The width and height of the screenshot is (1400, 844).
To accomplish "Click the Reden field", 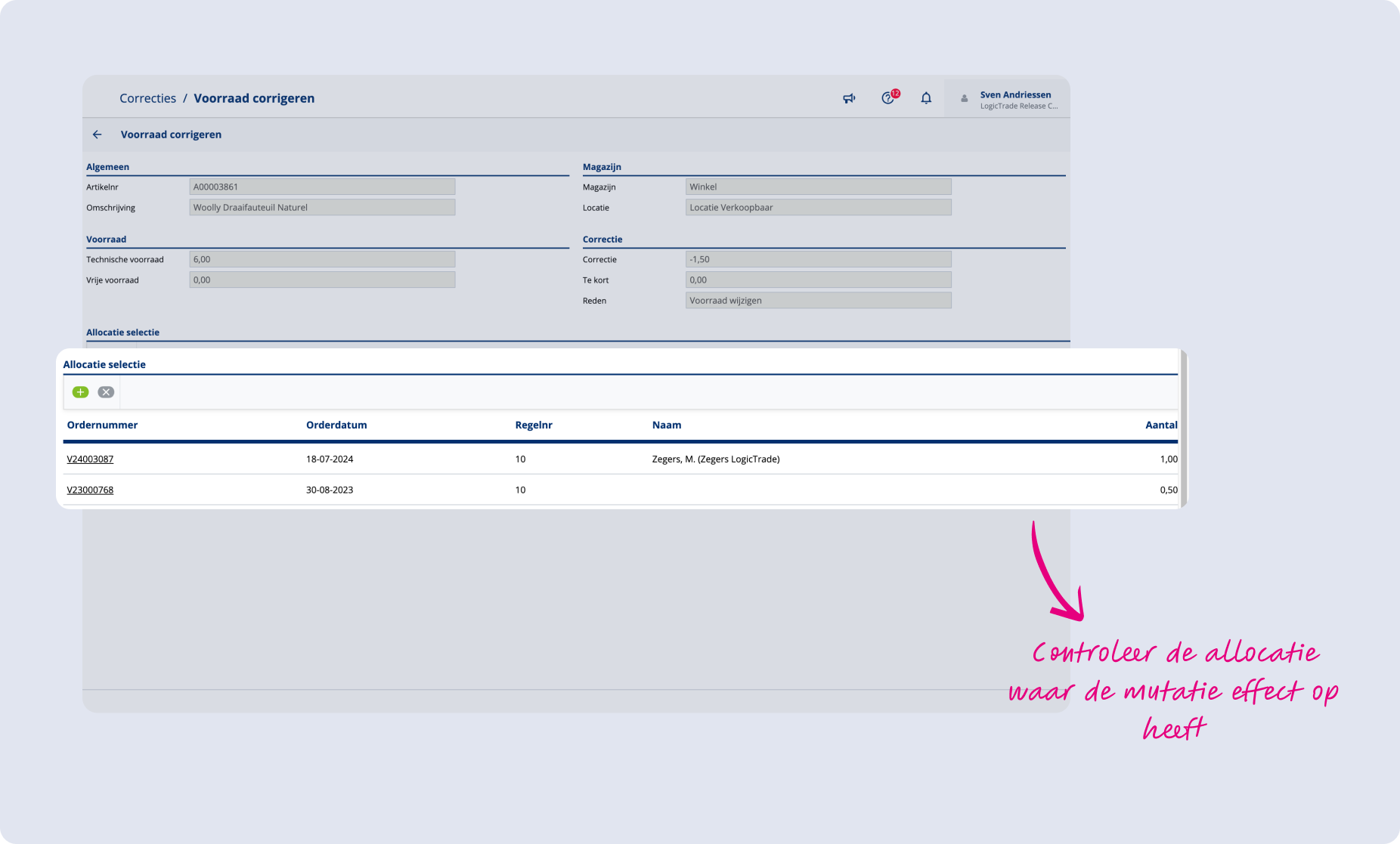I will point(818,301).
